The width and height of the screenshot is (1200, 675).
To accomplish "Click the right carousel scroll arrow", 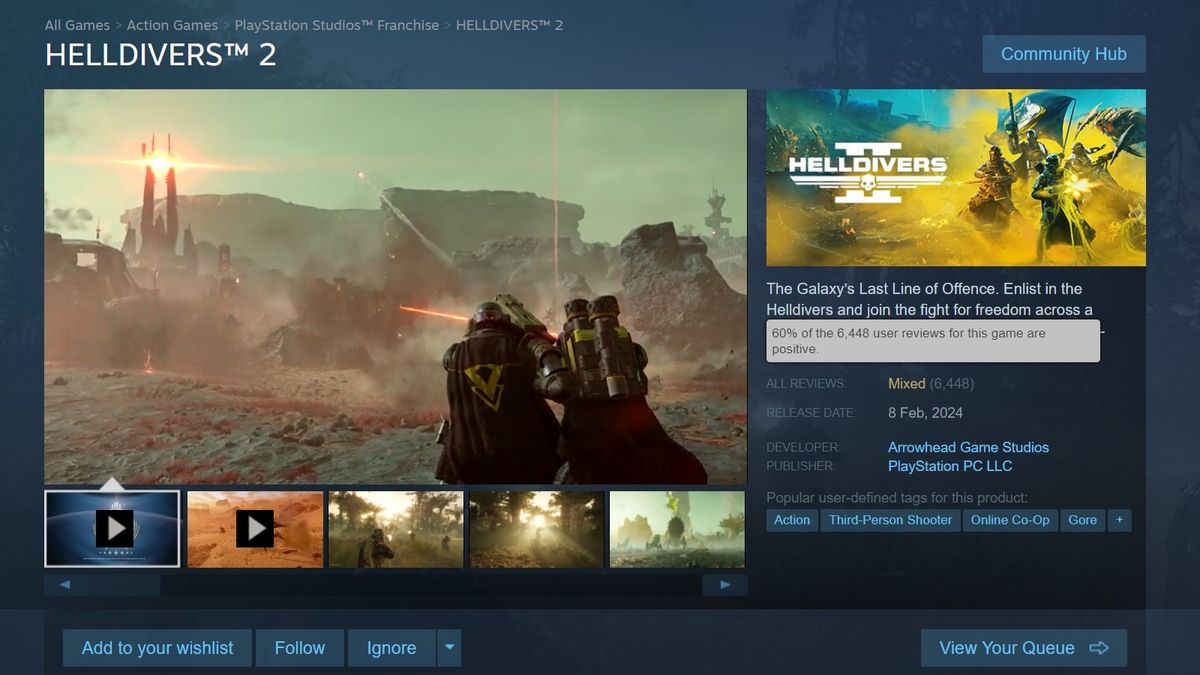I will 724,583.
